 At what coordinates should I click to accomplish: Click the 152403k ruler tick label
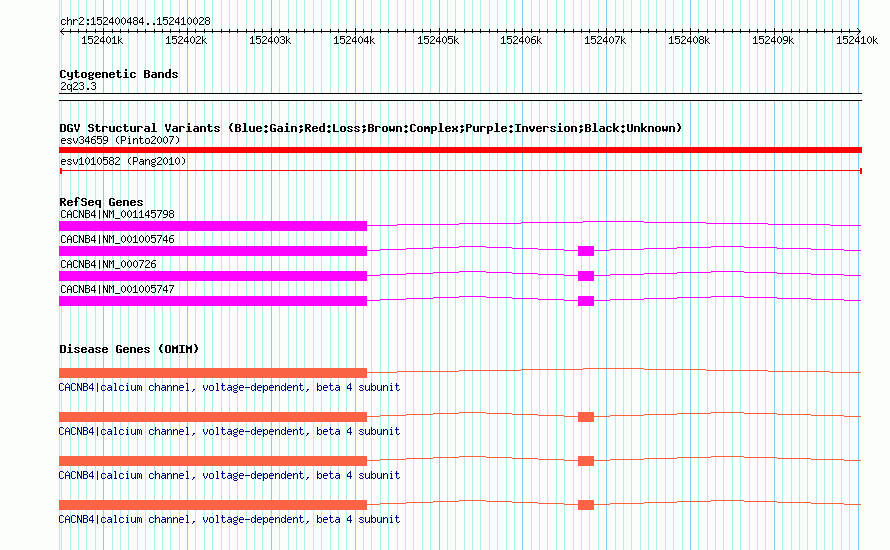270,40
